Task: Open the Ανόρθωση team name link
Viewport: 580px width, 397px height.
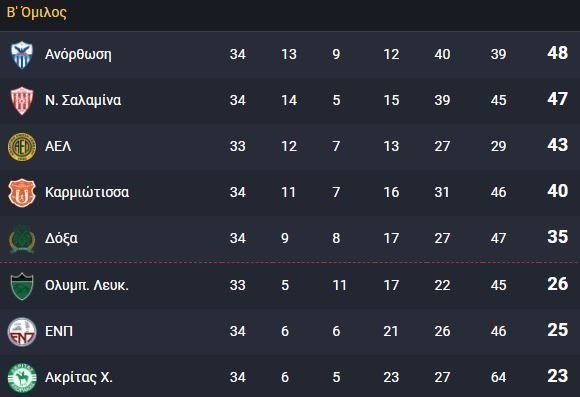Action: click(78, 54)
